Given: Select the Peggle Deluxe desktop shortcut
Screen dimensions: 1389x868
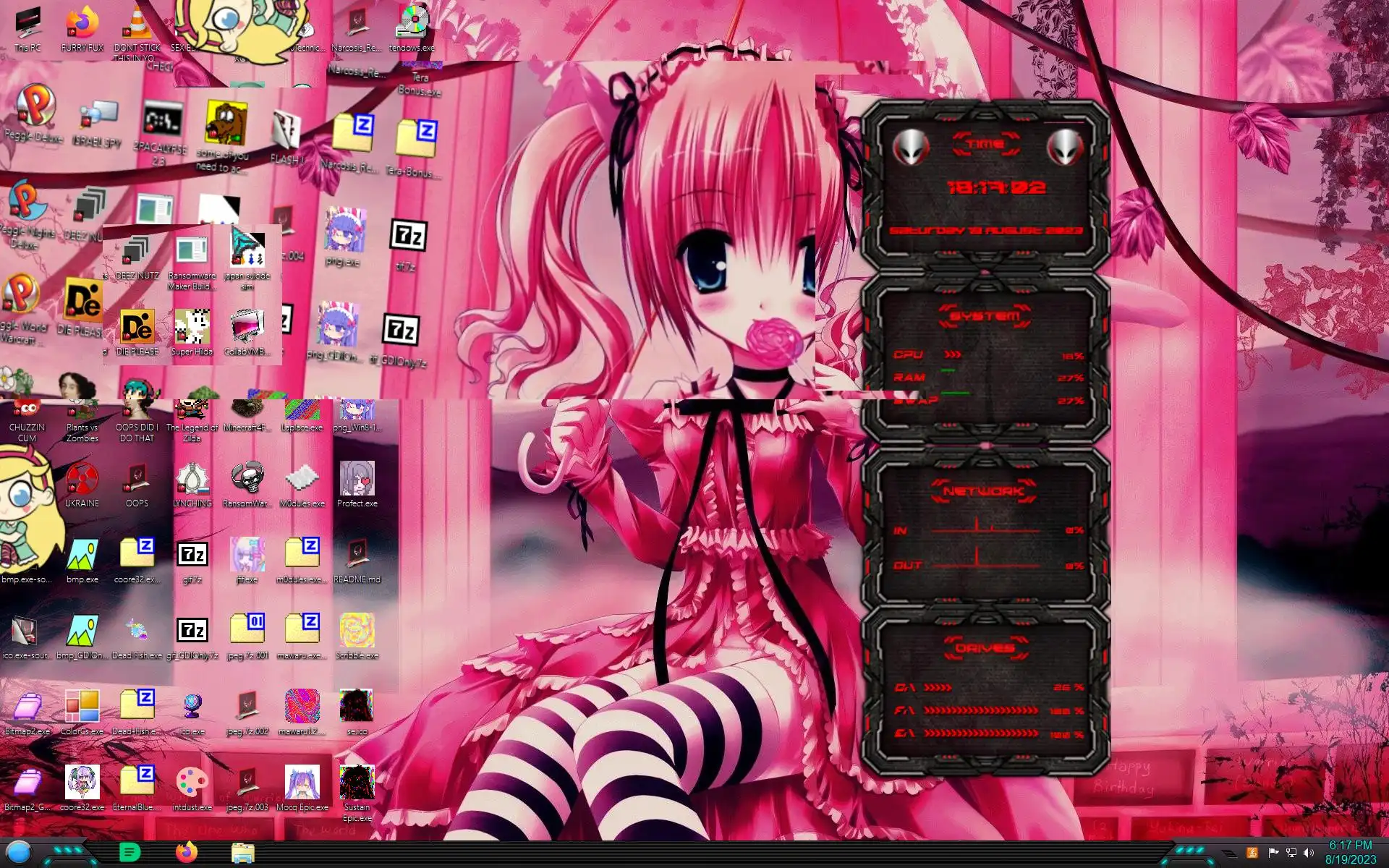Looking at the screenshot, I should click(33, 109).
